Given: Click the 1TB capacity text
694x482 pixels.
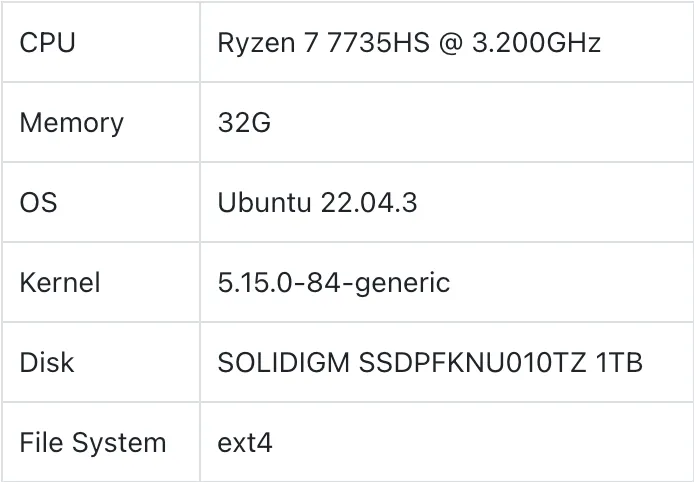Looking at the screenshot, I should click(x=619, y=363).
